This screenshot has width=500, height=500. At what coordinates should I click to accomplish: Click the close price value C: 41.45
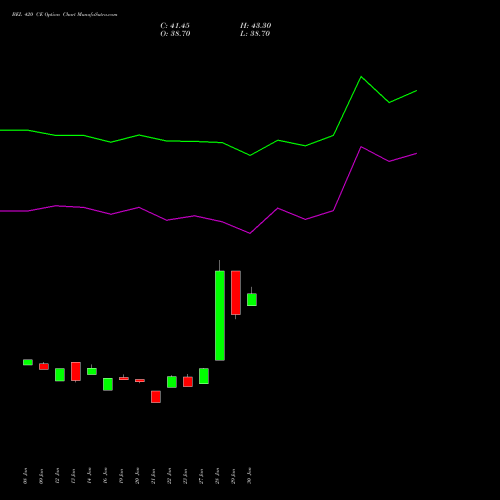tap(175, 26)
